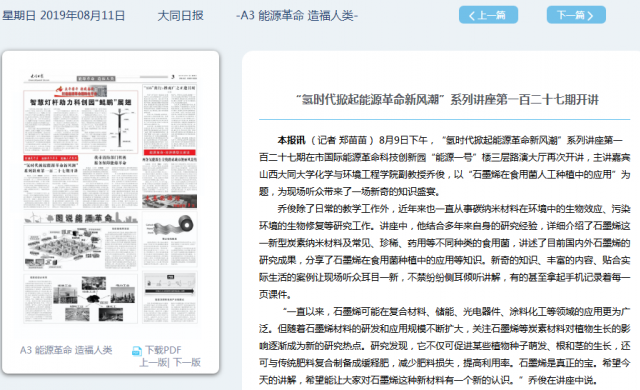640x390 pixels.
Task: Open the bottom photo collage article in thumbnail
Action: point(80,299)
